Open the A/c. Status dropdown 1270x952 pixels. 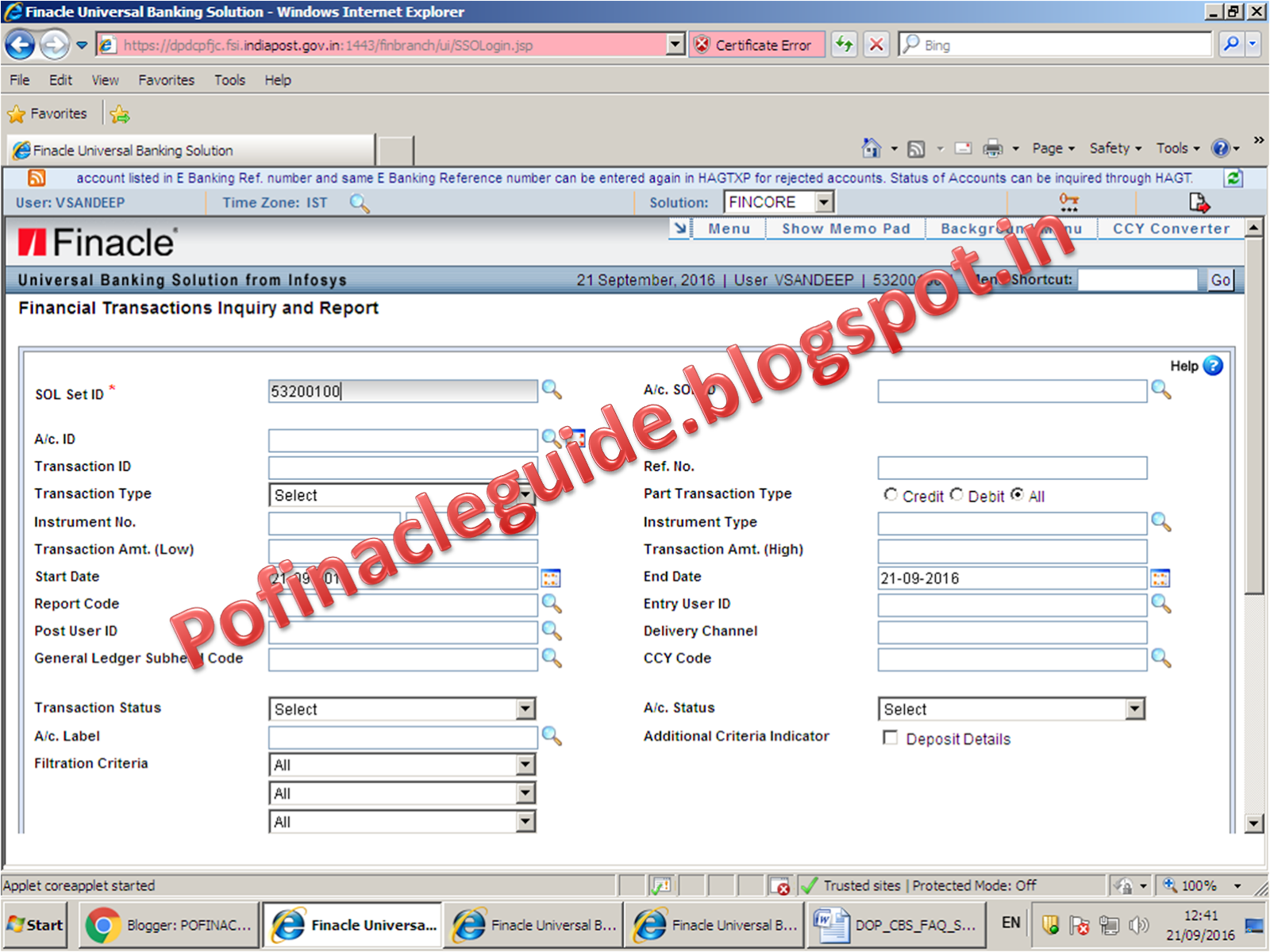point(1133,708)
